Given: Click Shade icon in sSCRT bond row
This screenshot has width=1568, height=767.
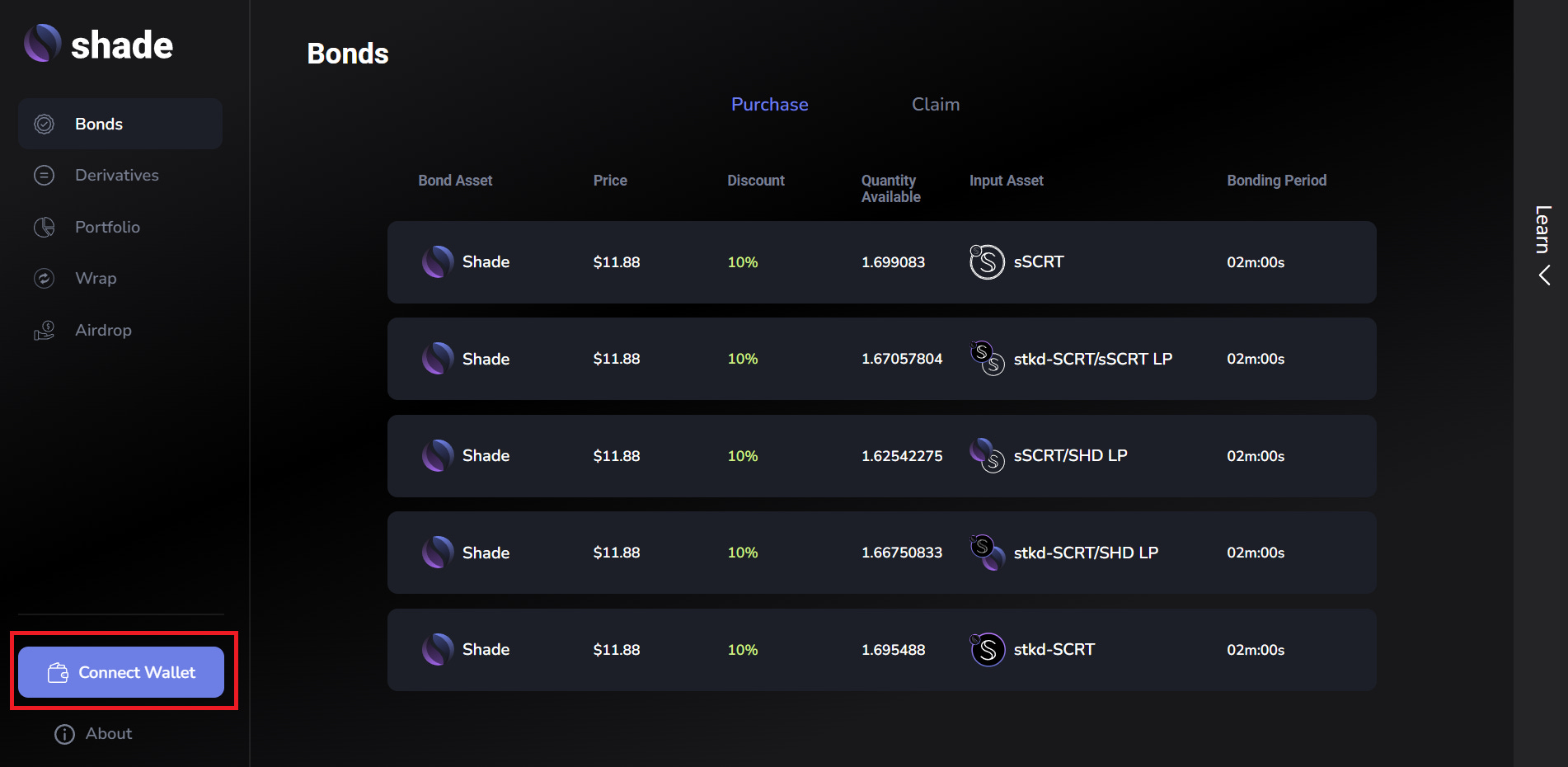Looking at the screenshot, I should point(438,262).
